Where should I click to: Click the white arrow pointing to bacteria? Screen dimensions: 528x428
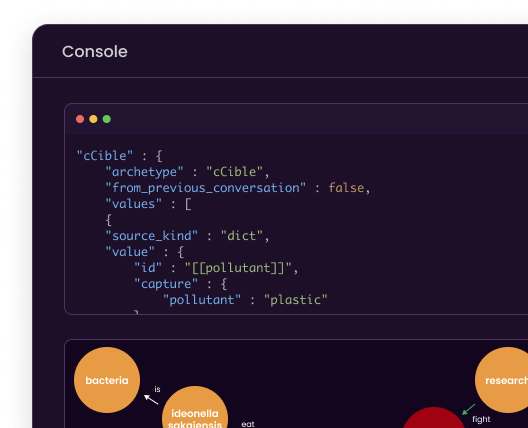151,399
